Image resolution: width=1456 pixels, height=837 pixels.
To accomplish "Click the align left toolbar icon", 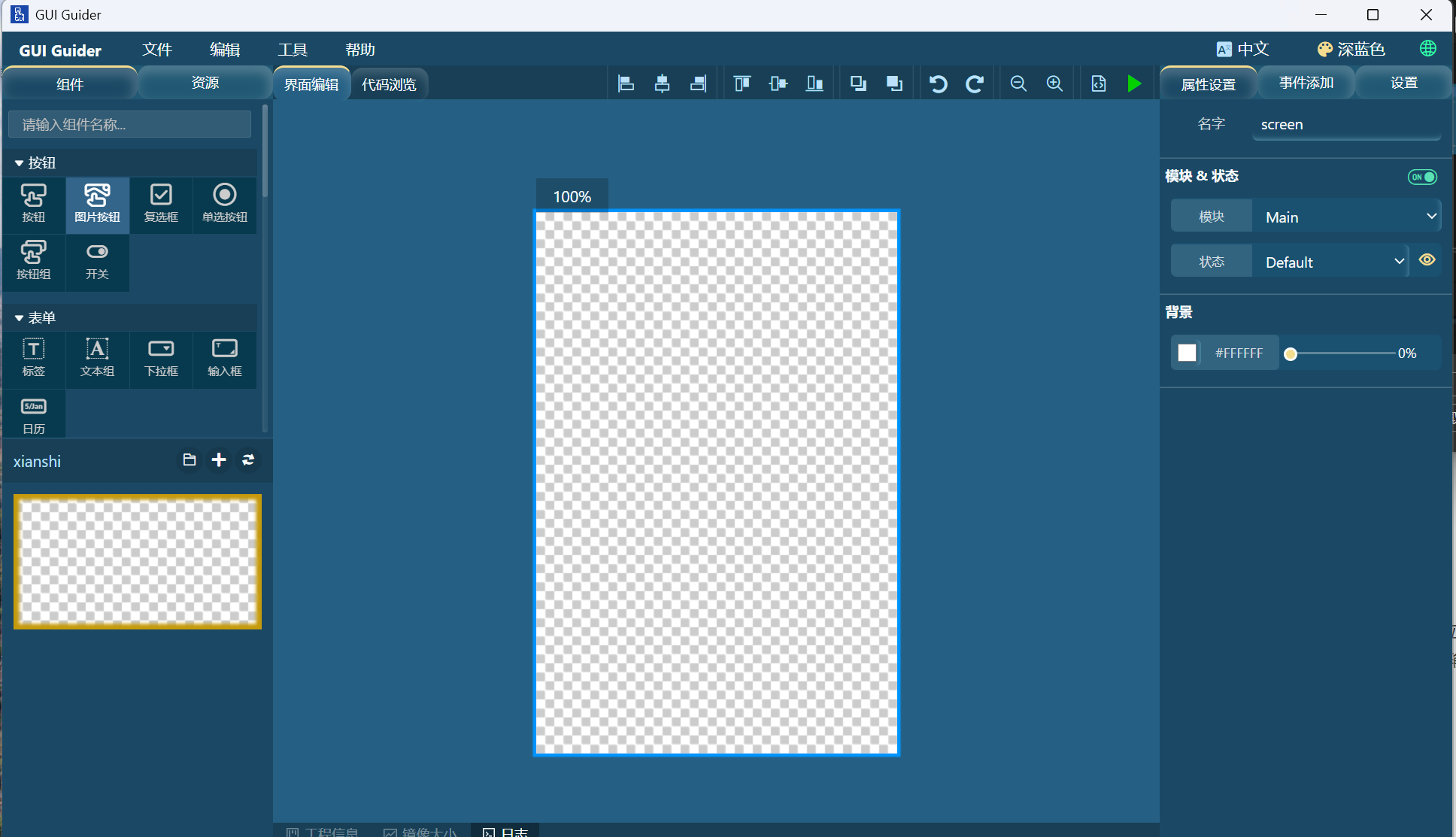I will pos(626,83).
